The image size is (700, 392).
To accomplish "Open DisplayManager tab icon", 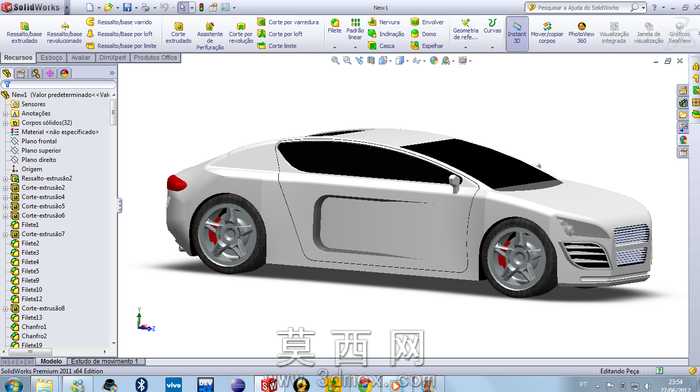I will [64, 73].
